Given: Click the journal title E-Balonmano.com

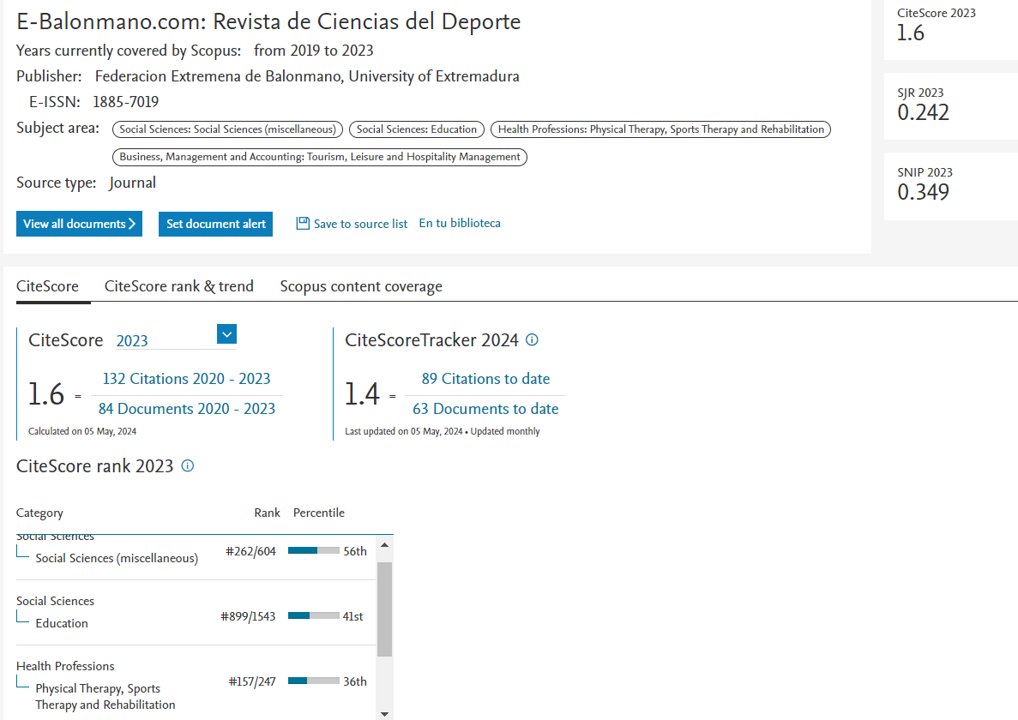Looking at the screenshot, I should pos(268,21).
